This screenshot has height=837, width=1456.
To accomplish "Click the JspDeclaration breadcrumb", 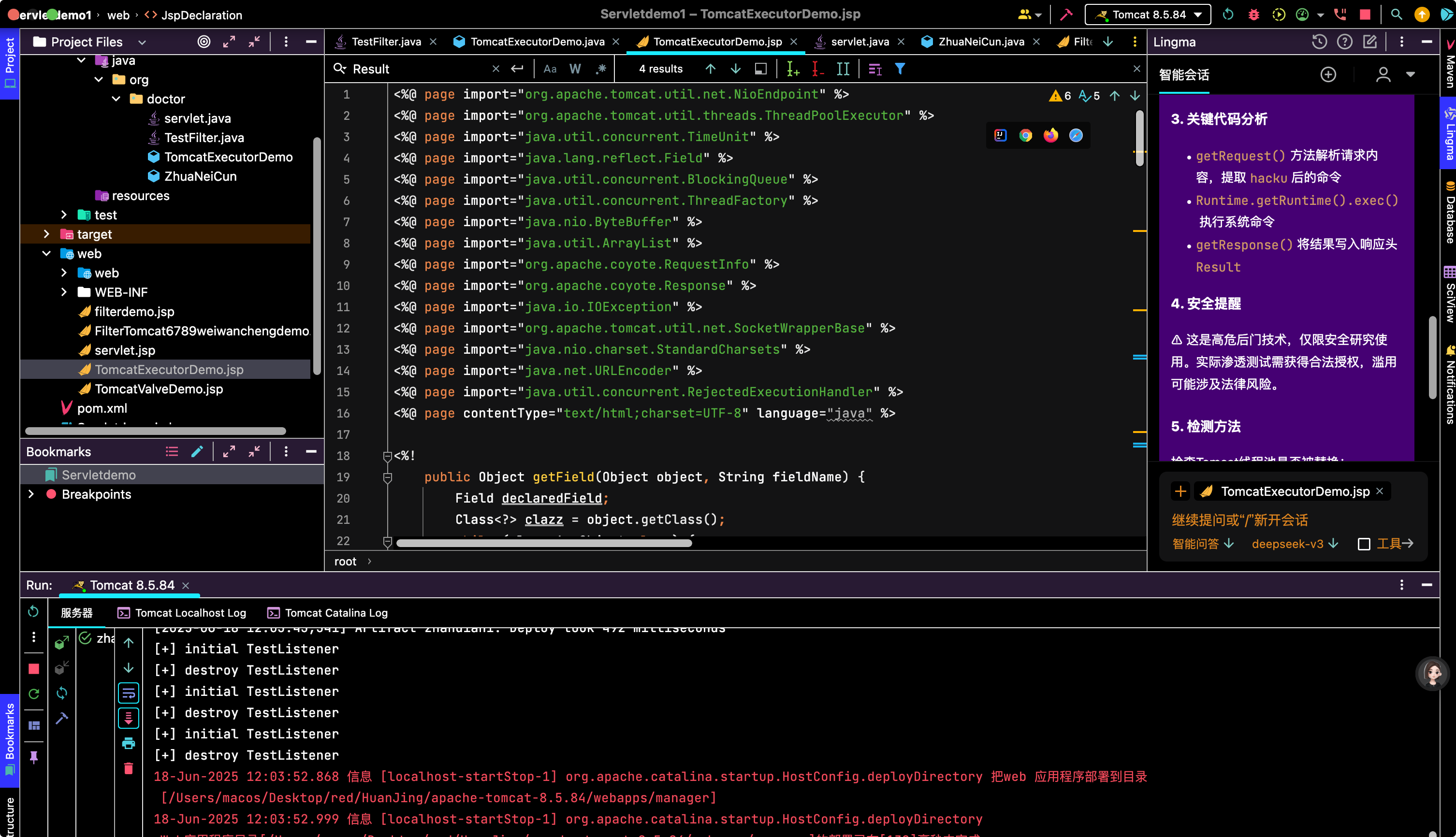I will [194, 15].
